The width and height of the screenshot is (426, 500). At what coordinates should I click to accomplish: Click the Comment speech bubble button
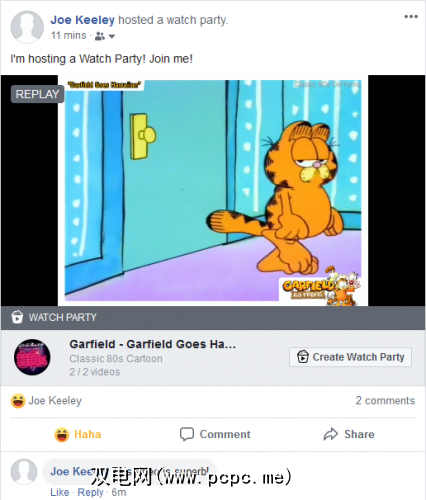click(x=215, y=434)
